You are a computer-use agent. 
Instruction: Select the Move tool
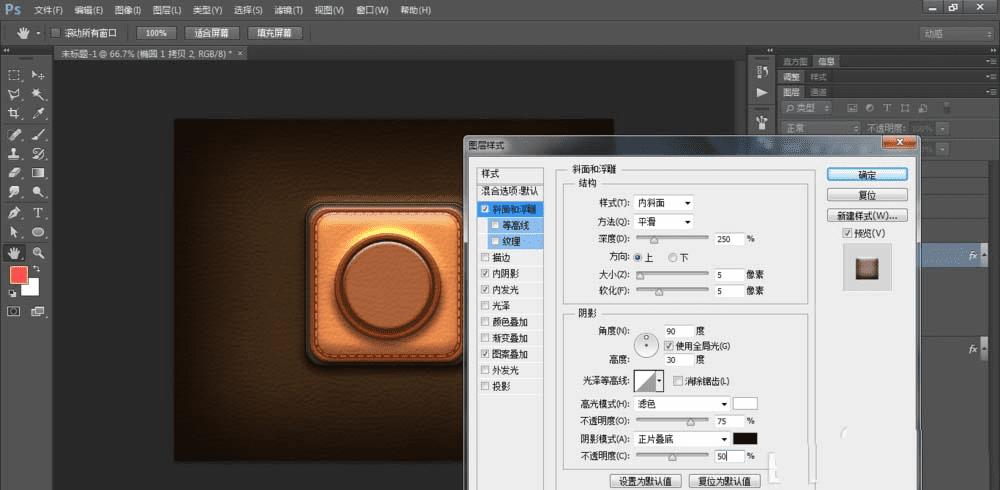coord(38,75)
